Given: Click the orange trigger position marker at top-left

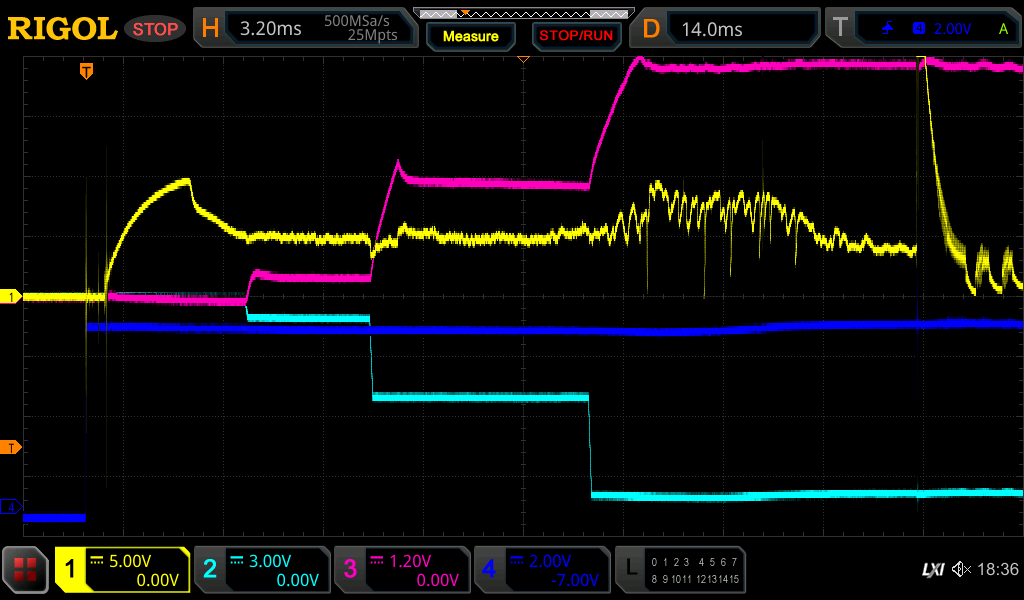Looking at the screenshot, I should tap(87, 71).
